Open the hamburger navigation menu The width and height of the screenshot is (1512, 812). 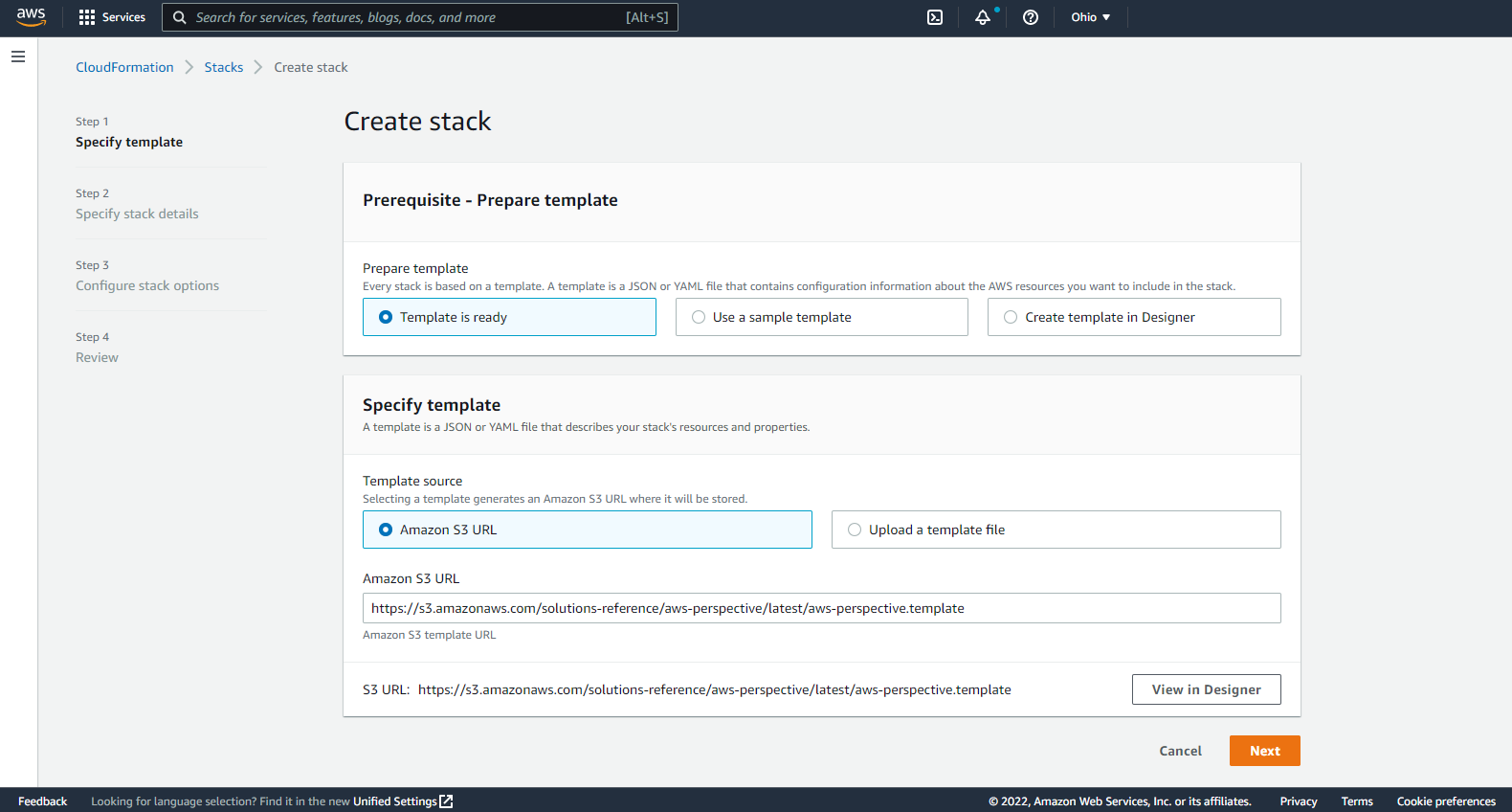coord(18,56)
